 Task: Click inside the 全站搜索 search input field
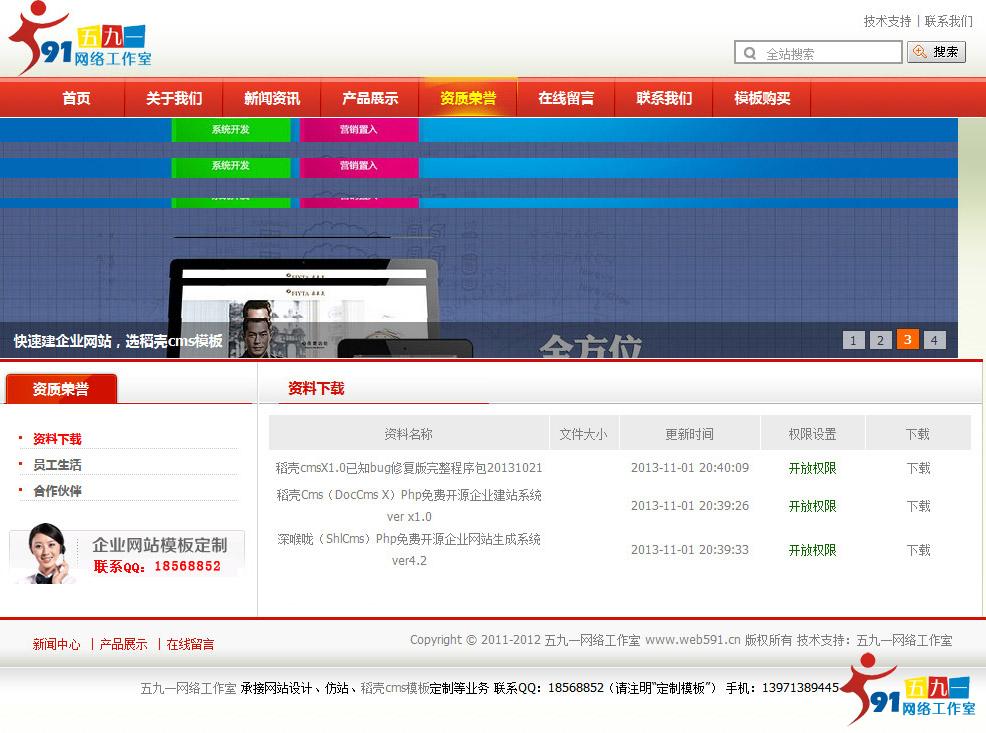tap(820, 52)
